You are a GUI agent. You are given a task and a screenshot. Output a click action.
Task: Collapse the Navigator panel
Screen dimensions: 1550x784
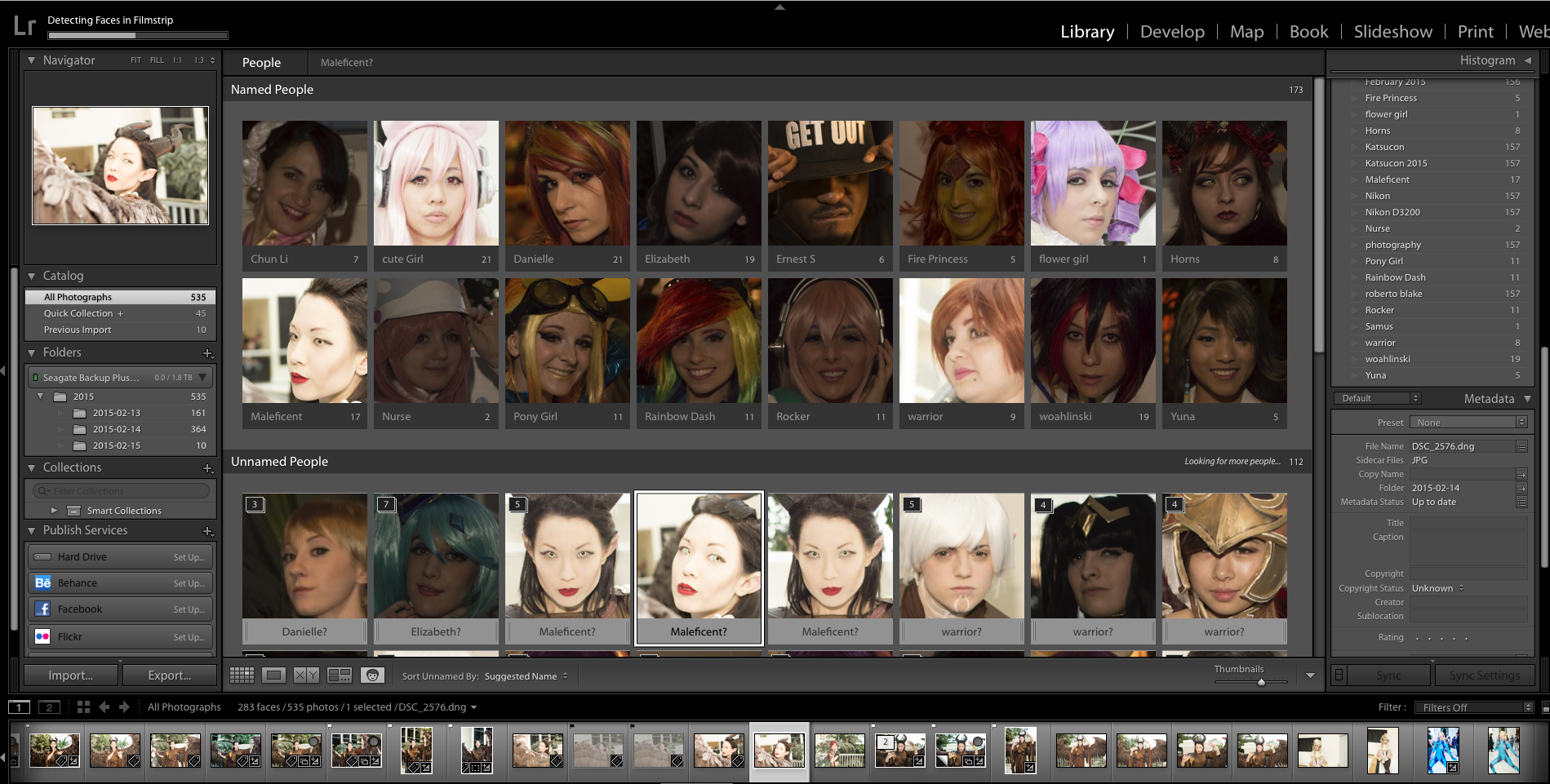point(31,60)
